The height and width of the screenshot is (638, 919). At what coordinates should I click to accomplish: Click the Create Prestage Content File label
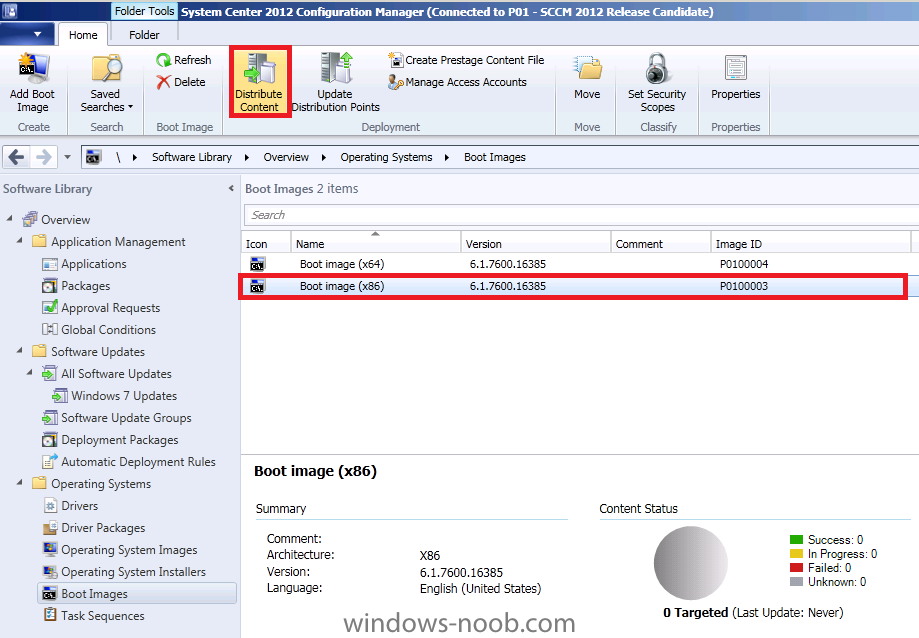(x=475, y=60)
